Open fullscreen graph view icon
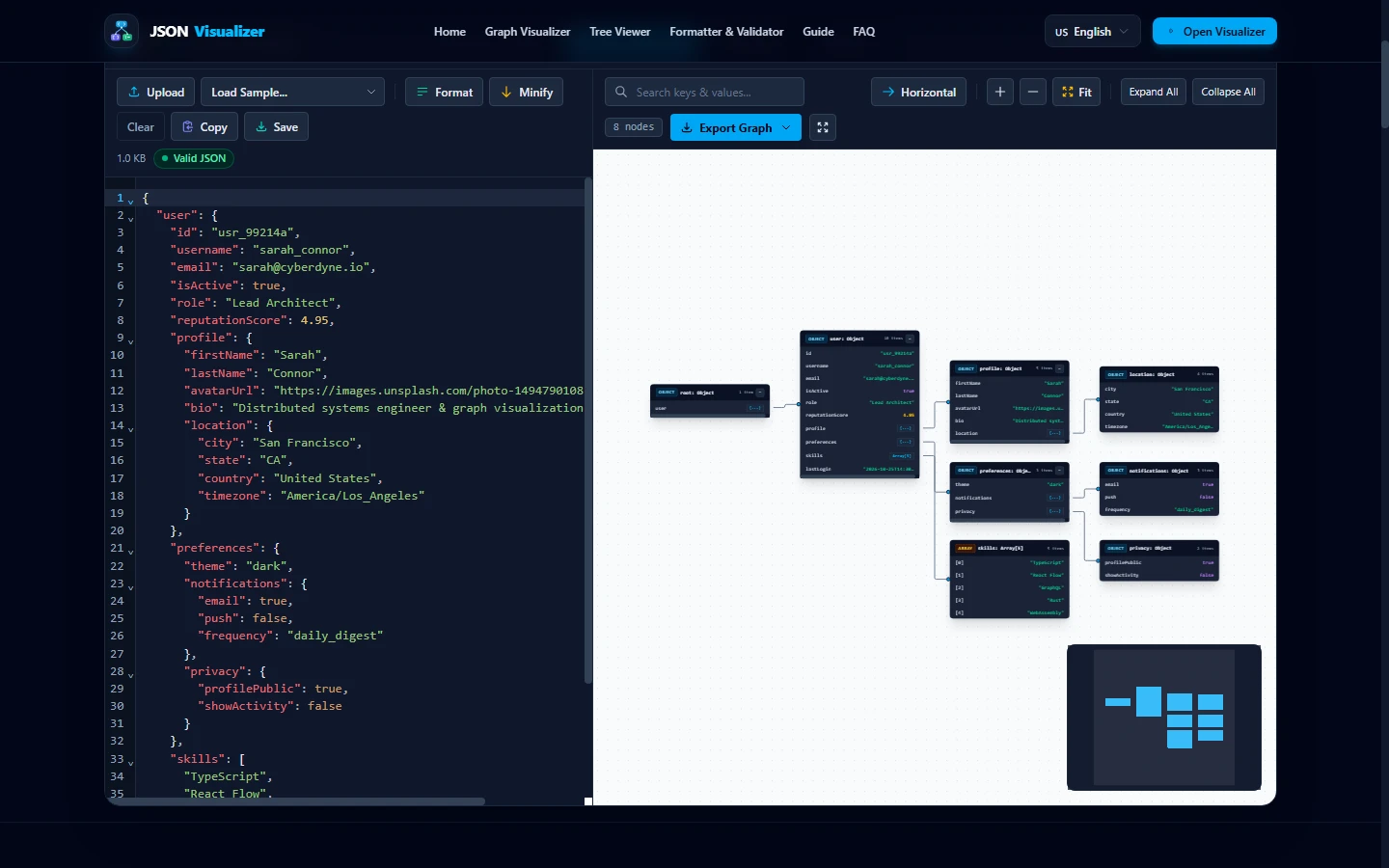1389x868 pixels. click(823, 127)
